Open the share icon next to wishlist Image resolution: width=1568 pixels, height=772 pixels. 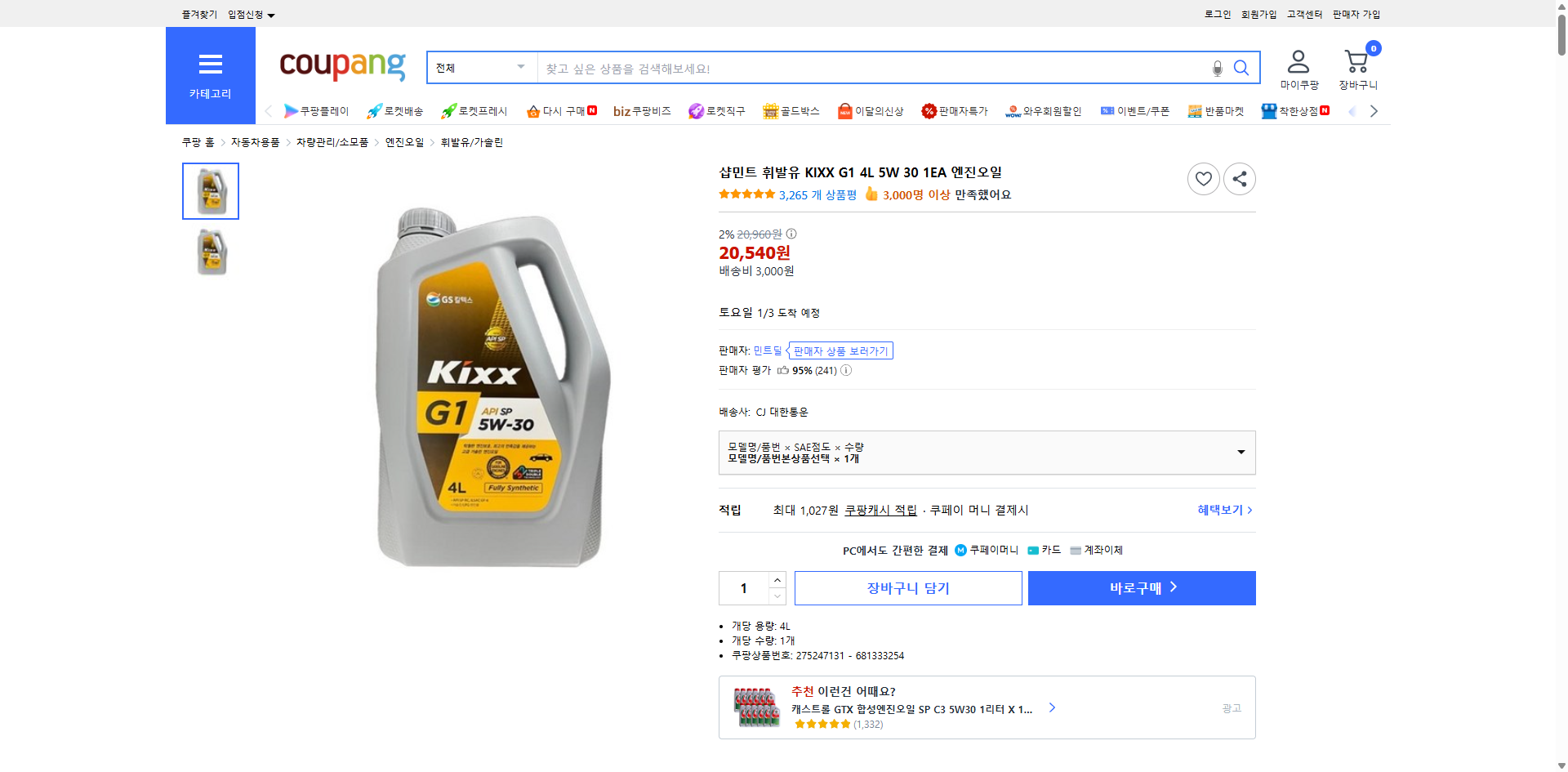pyautogui.click(x=1239, y=178)
